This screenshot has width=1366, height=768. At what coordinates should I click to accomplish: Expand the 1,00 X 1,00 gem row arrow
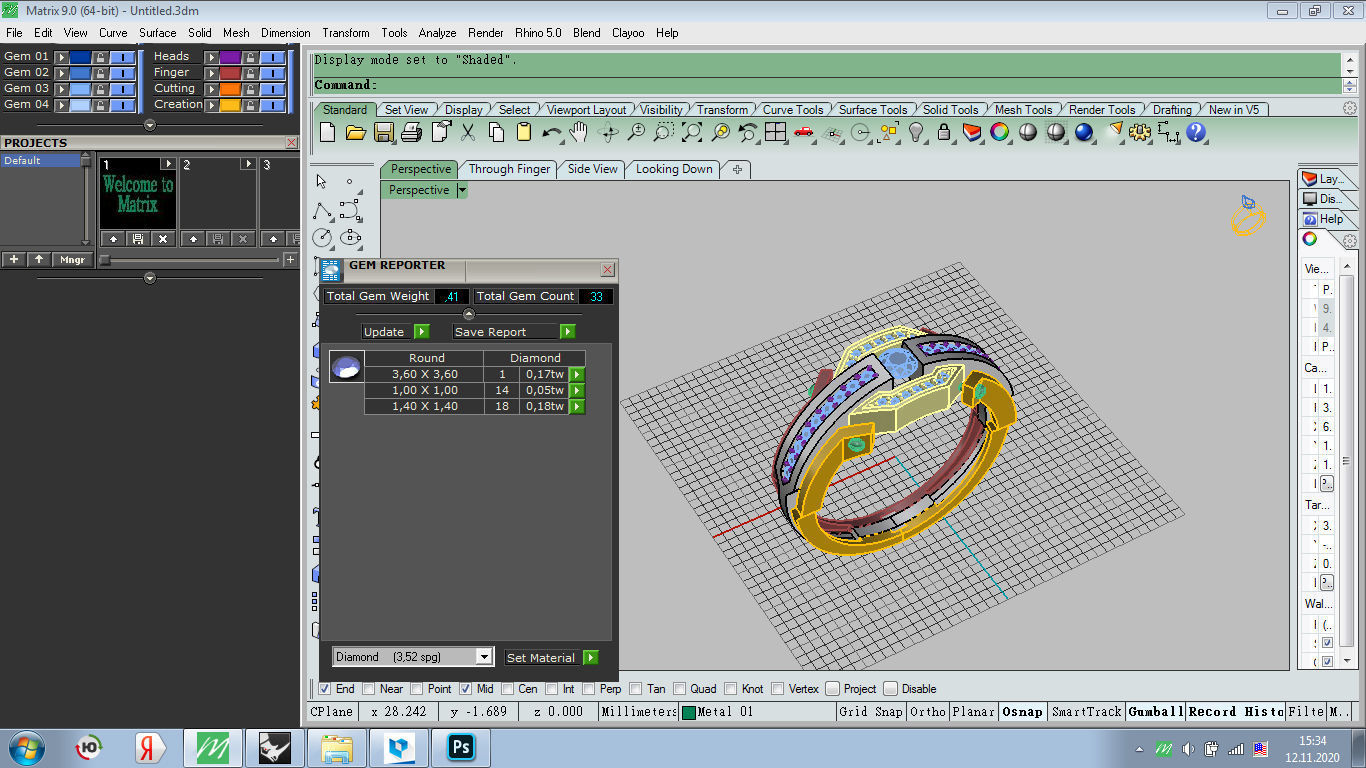(x=577, y=390)
